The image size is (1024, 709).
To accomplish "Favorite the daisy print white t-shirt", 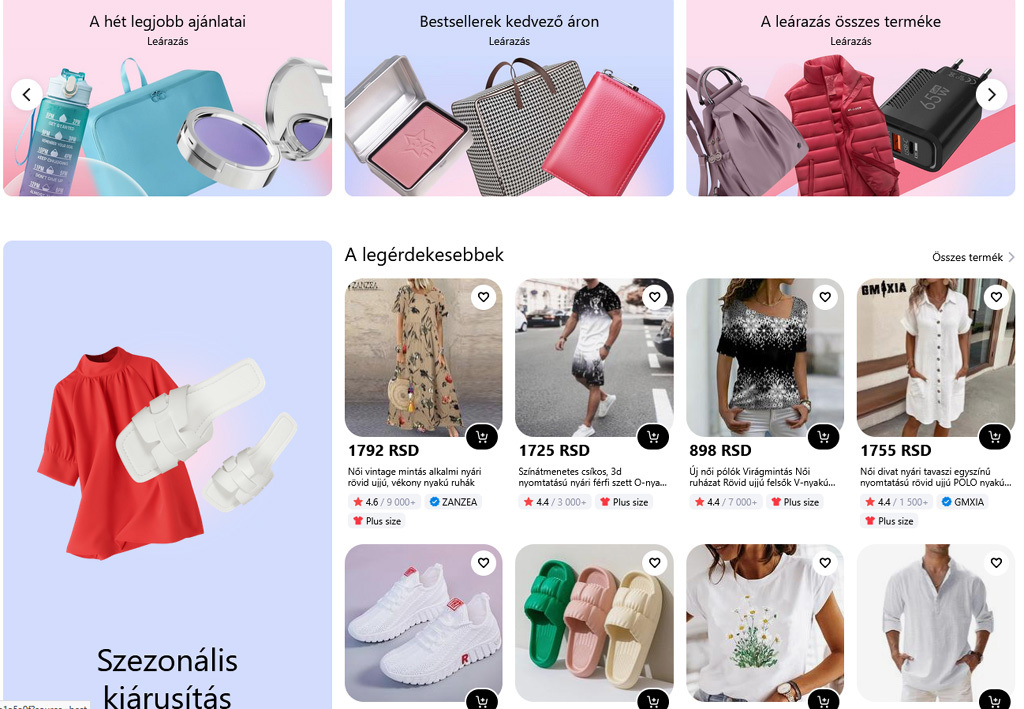I will coord(825,563).
